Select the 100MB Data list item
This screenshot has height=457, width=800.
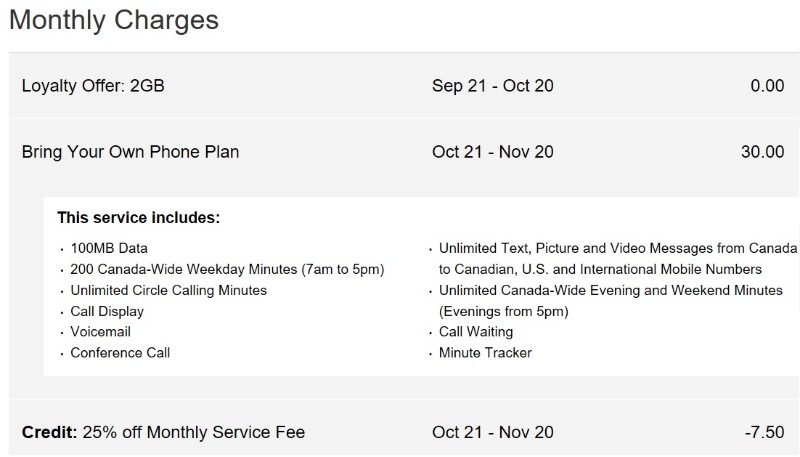pos(109,248)
